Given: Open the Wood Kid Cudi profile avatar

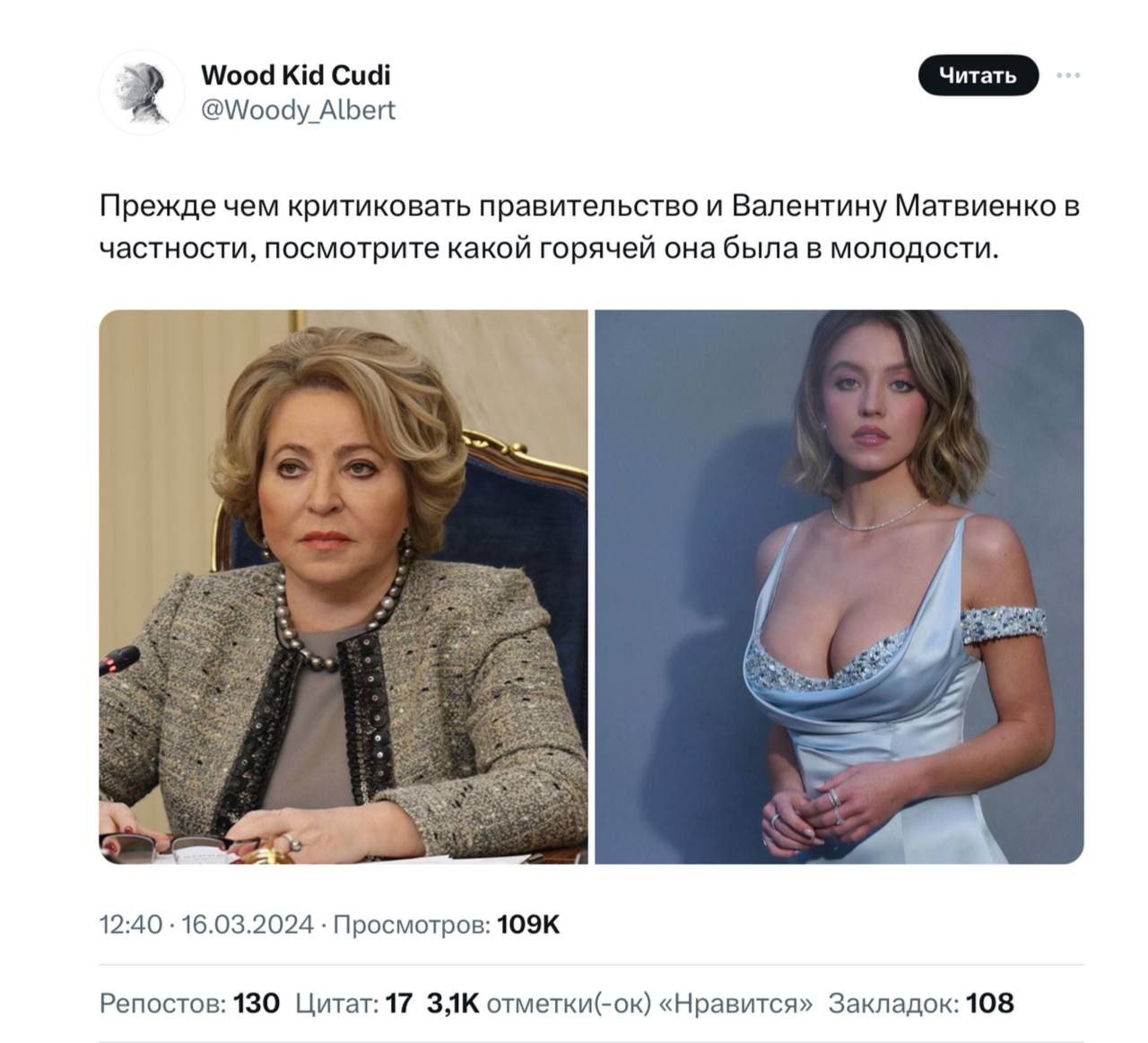Looking at the screenshot, I should (142, 92).
